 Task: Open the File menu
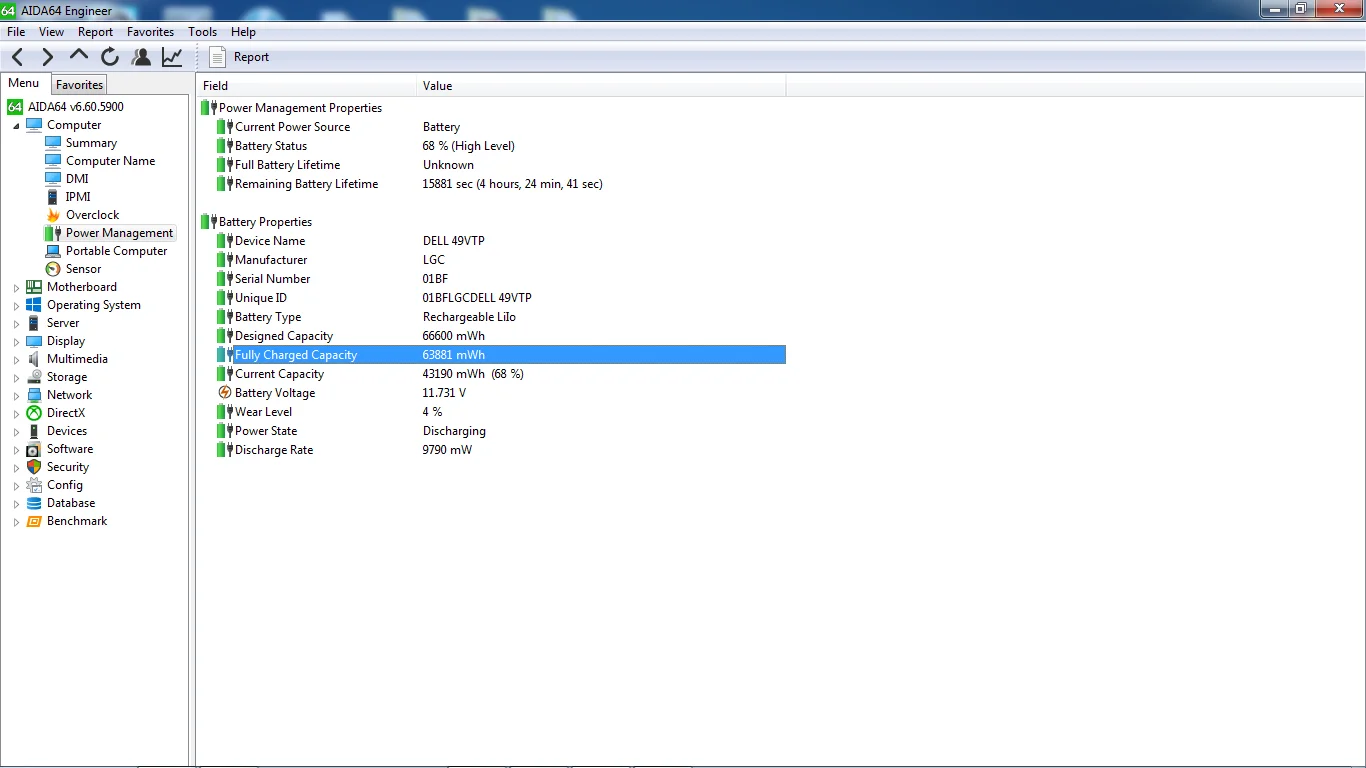[16, 32]
